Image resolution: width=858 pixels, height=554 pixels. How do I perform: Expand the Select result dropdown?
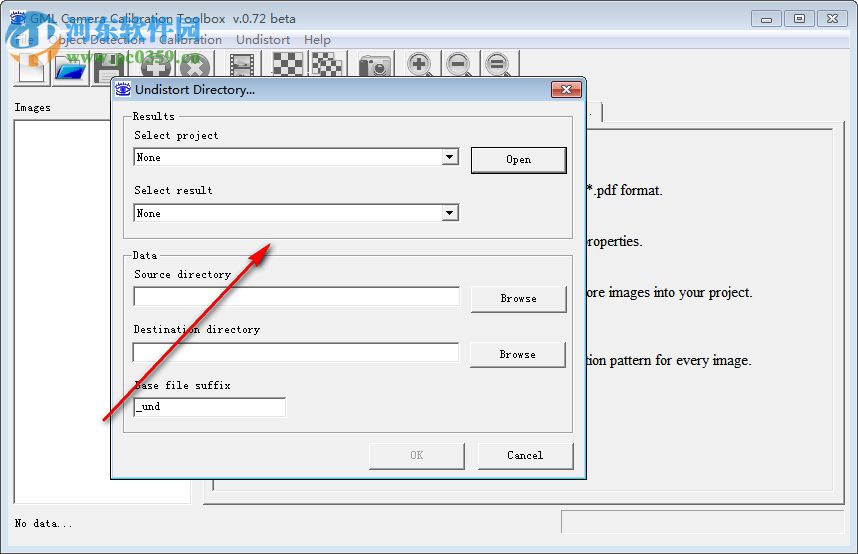(x=450, y=213)
